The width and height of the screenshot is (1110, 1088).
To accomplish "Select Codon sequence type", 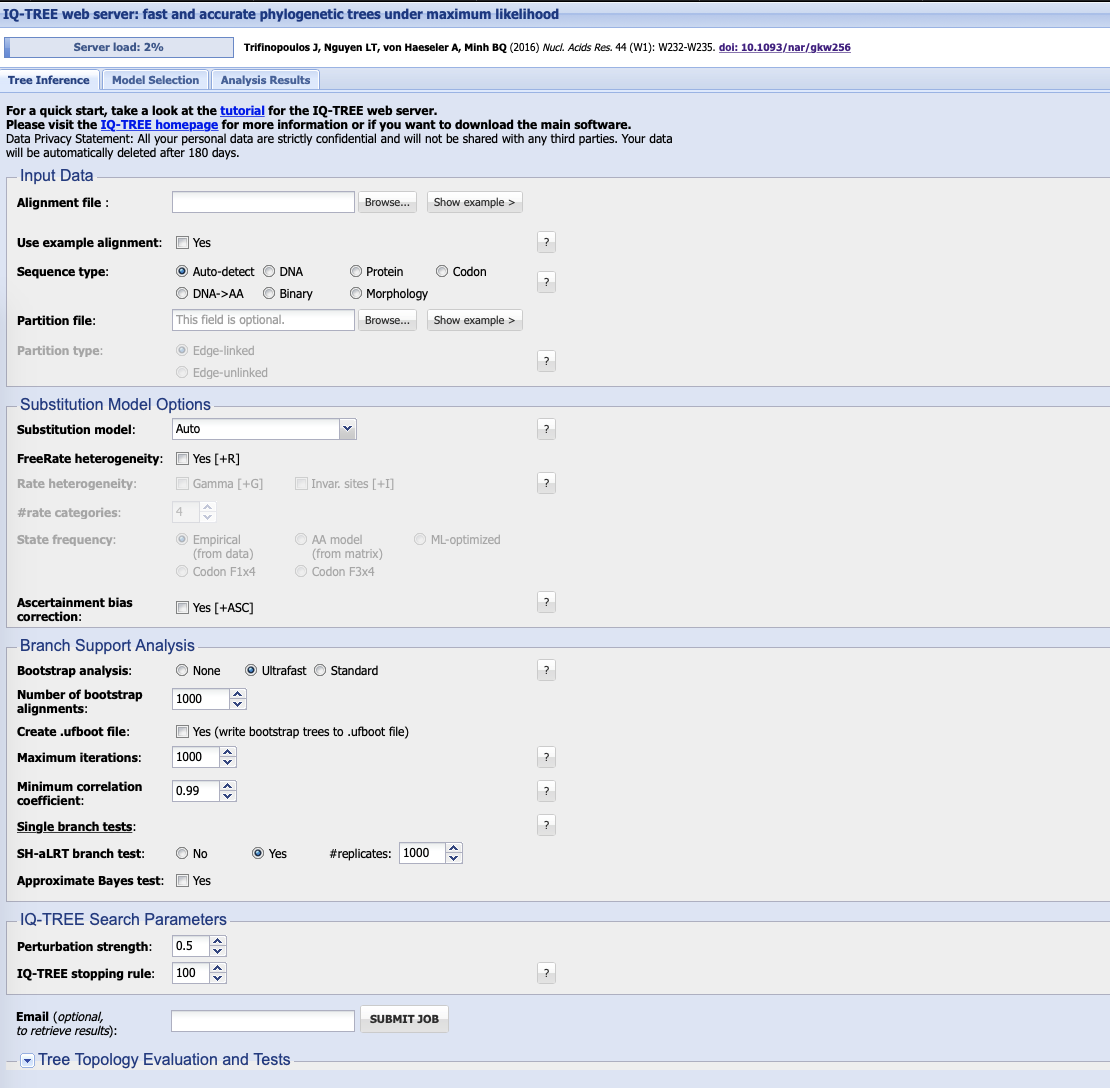I will 442,271.
